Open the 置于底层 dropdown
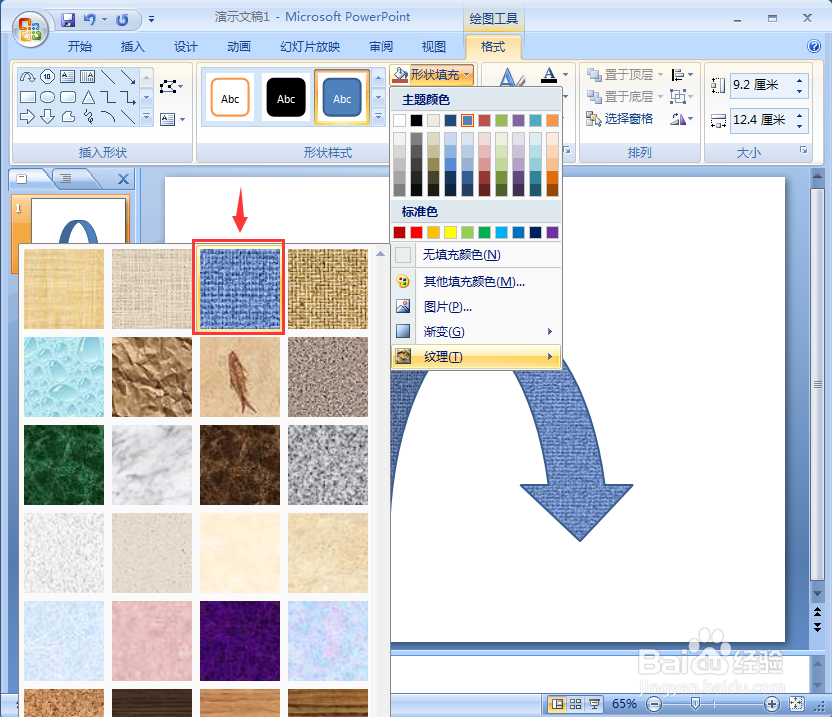 coord(624,97)
